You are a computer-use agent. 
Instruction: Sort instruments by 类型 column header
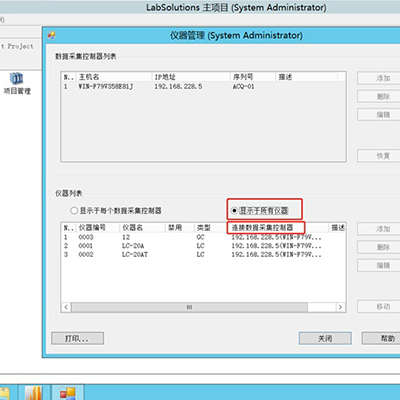pos(211,228)
